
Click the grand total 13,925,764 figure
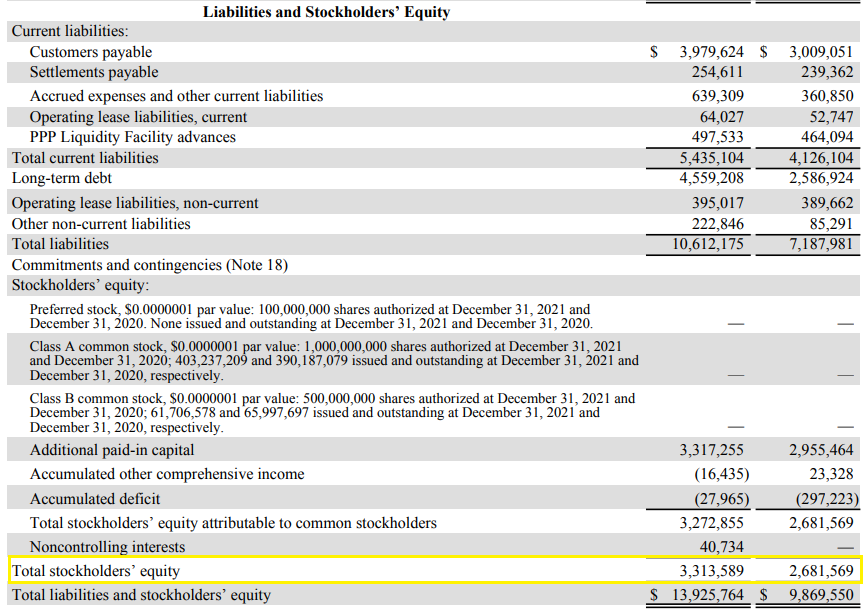(x=711, y=595)
